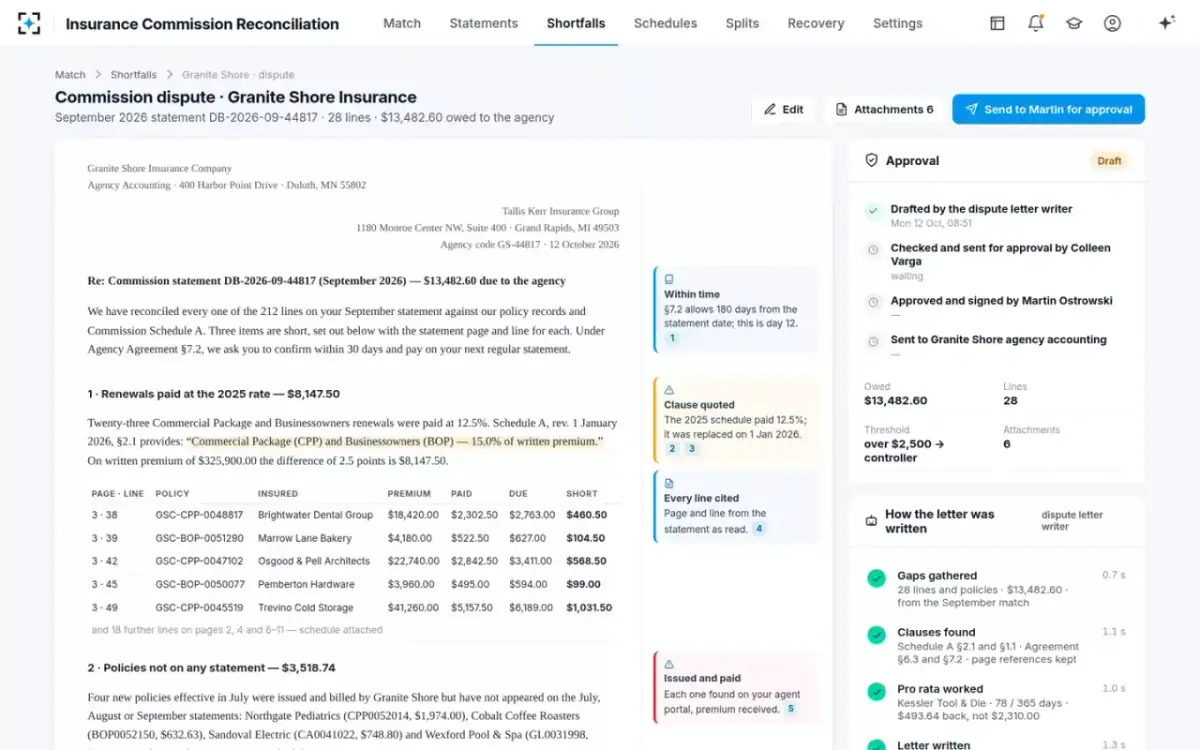The image size is (1200, 750).
Task: Click the app logo icon
Action: [x=29, y=23]
